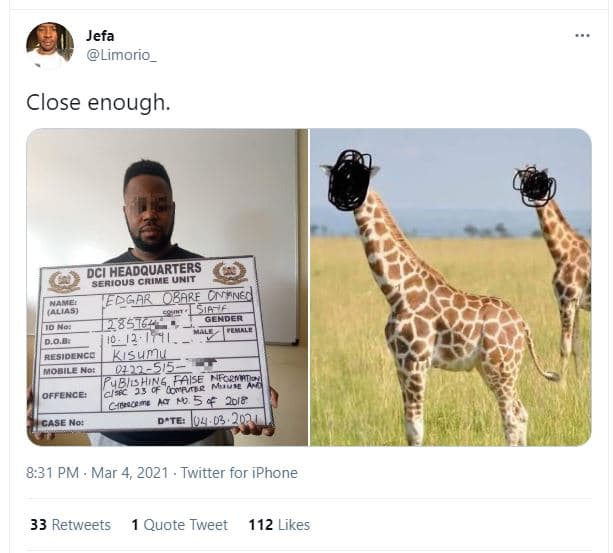Click the display name Jefa
Screen dimensions: 613x553
pyautogui.click(x=100, y=36)
